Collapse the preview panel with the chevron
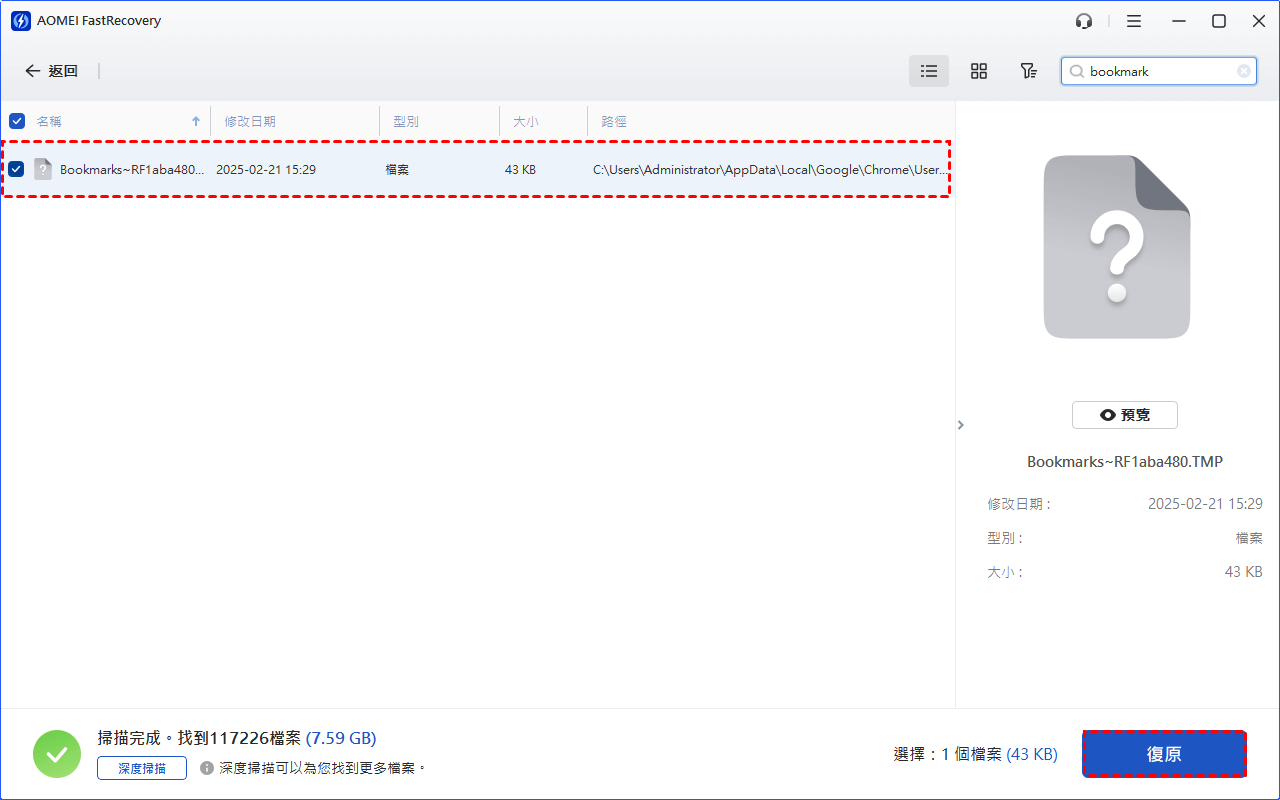The height and width of the screenshot is (800, 1280). [x=961, y=425]
